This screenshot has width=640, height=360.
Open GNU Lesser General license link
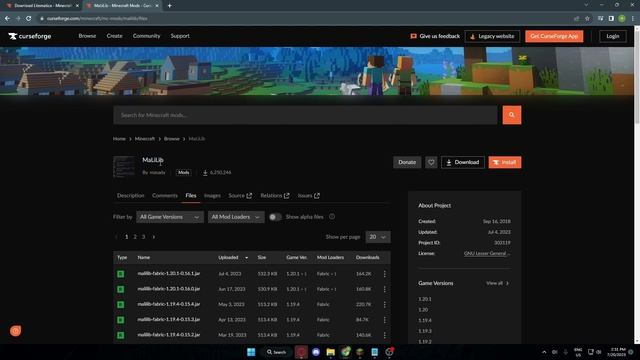487,253
